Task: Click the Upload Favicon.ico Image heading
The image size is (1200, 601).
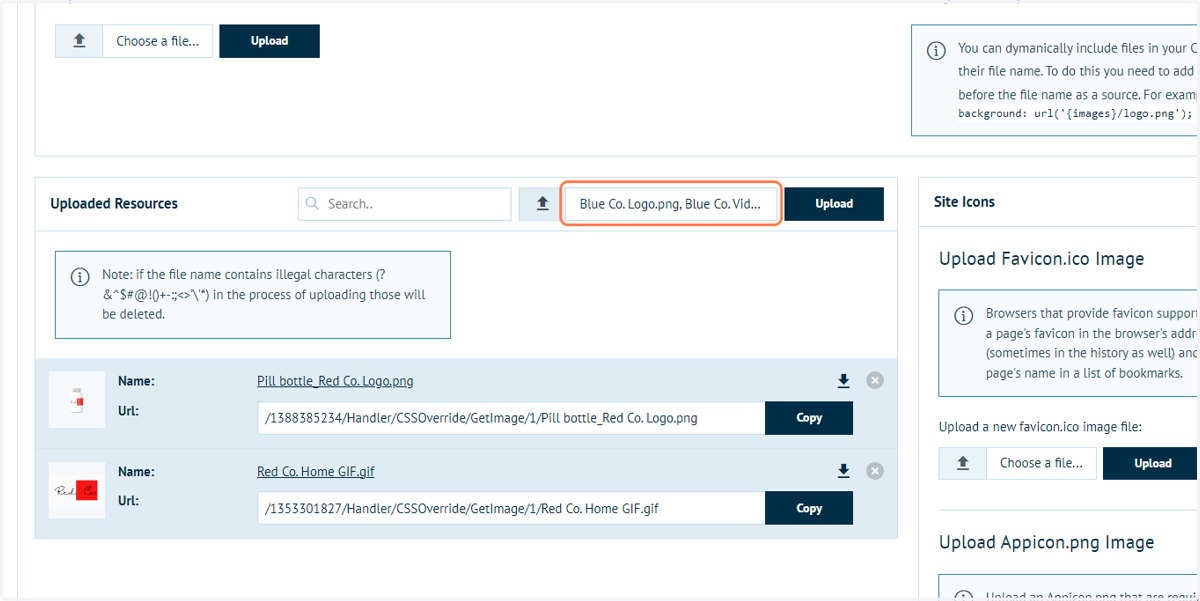Action: 1041,259
